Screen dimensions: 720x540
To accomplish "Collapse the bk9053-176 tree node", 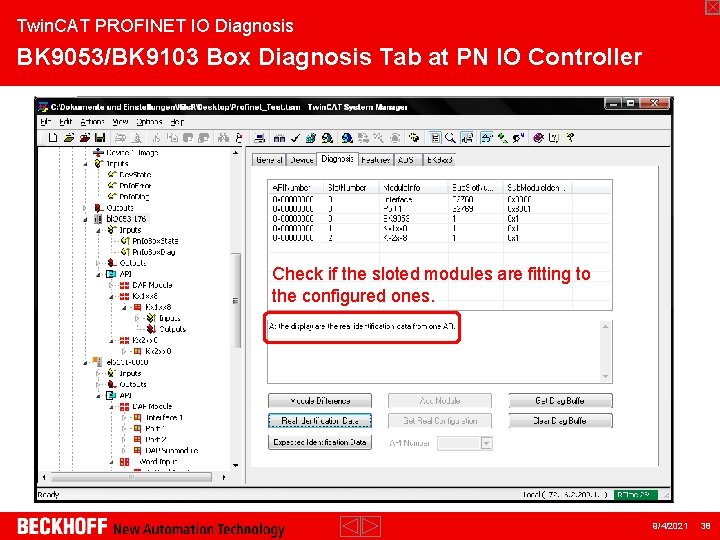I will [x=85, y=219].
